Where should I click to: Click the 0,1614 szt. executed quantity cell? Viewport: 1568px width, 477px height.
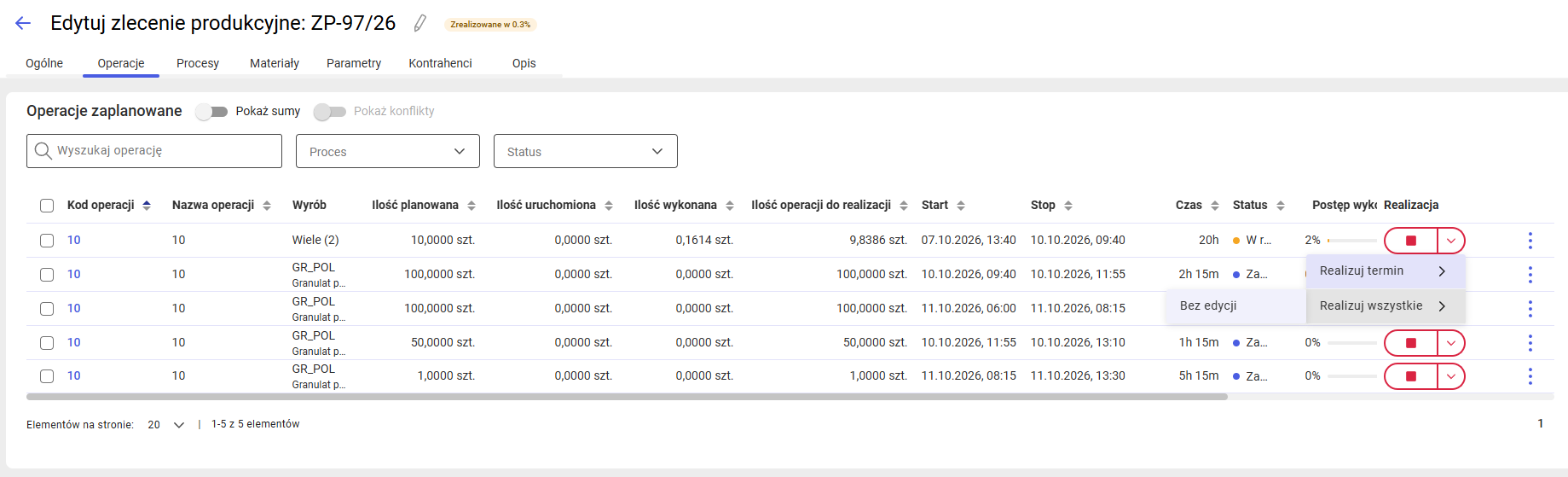(x=704, y=241)
